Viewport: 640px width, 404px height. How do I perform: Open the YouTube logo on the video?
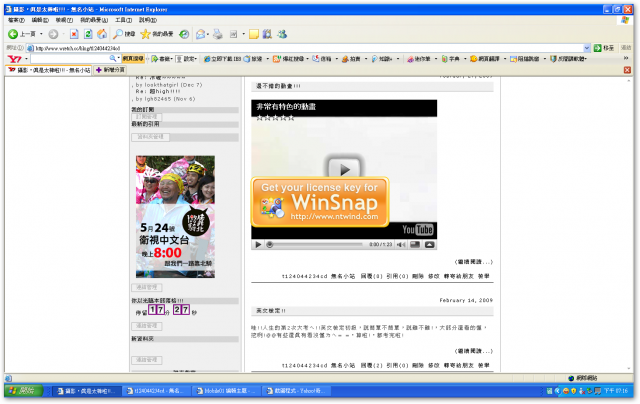417,230
